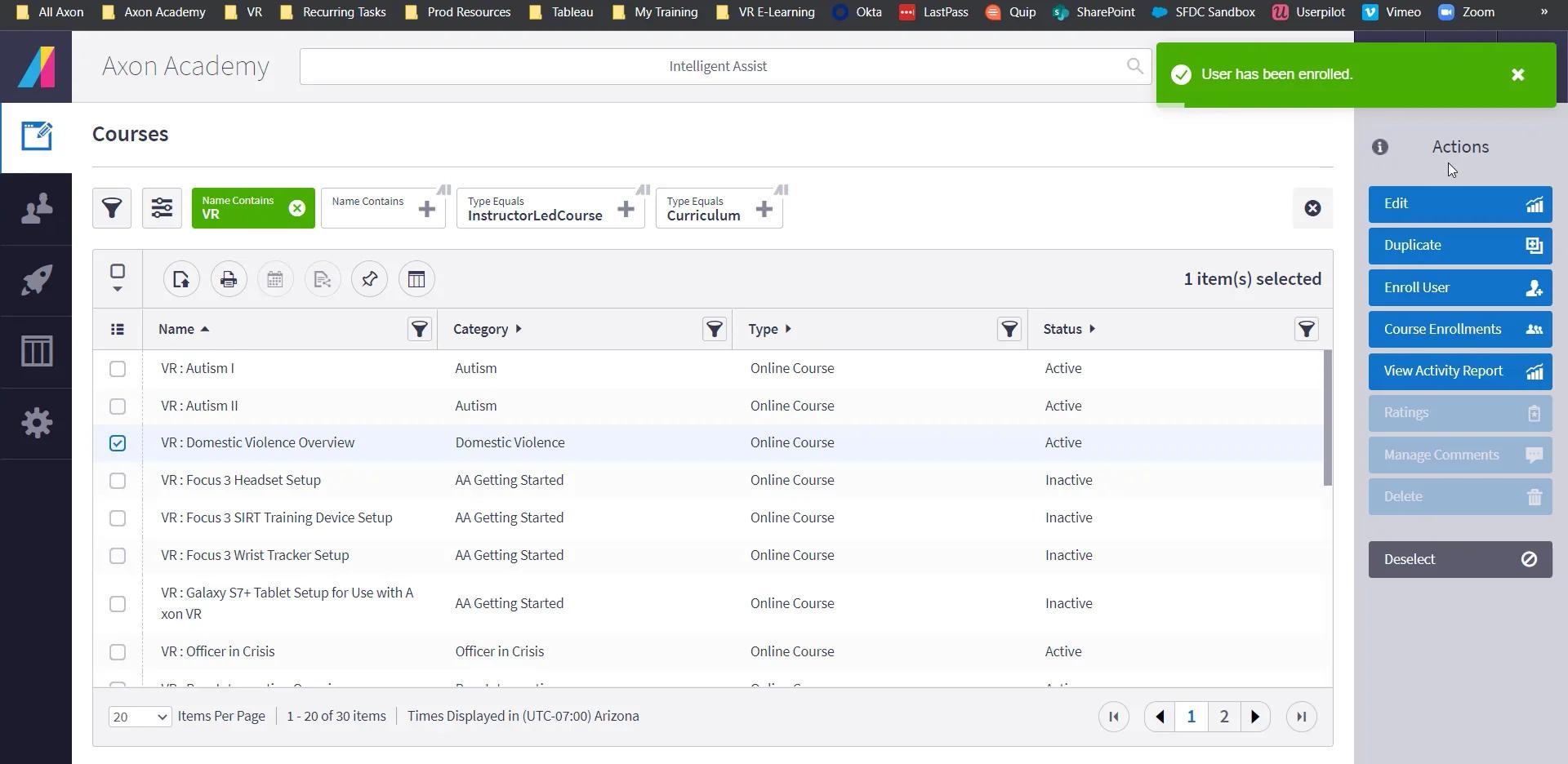
Task: Click the Axon Academy logo icon
Action: (x=36, y=67)
